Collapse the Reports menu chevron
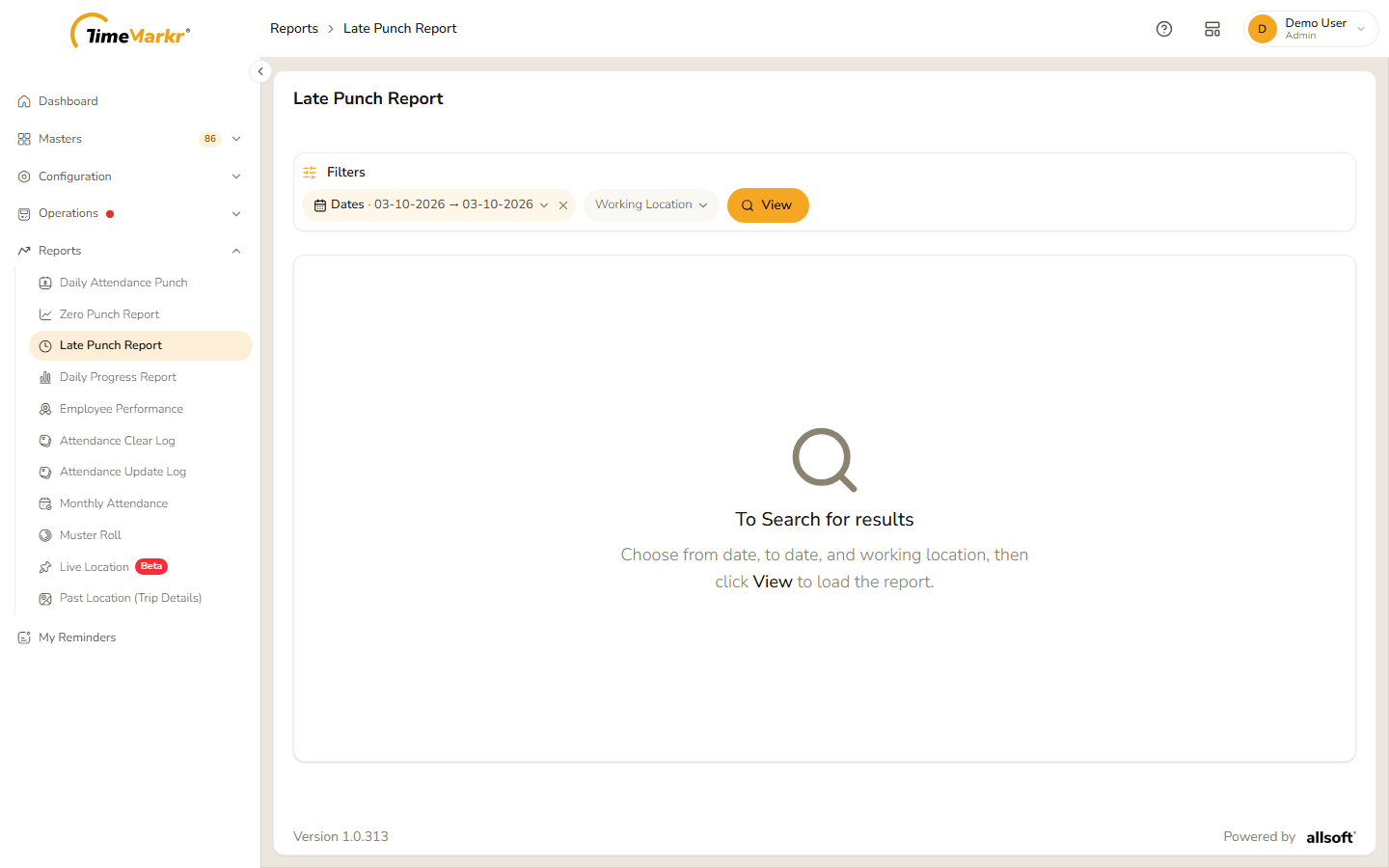The height and width of the screenshot is (868, 1389). point(236,251)
